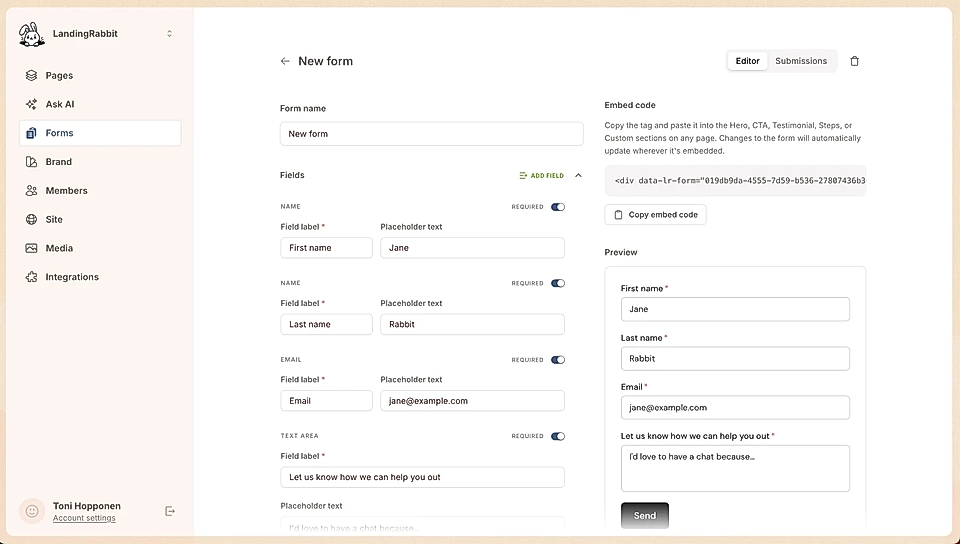Click the 'TEXT AREA' field type label
This screenshot has height=544, width=960.
(299, 436)
